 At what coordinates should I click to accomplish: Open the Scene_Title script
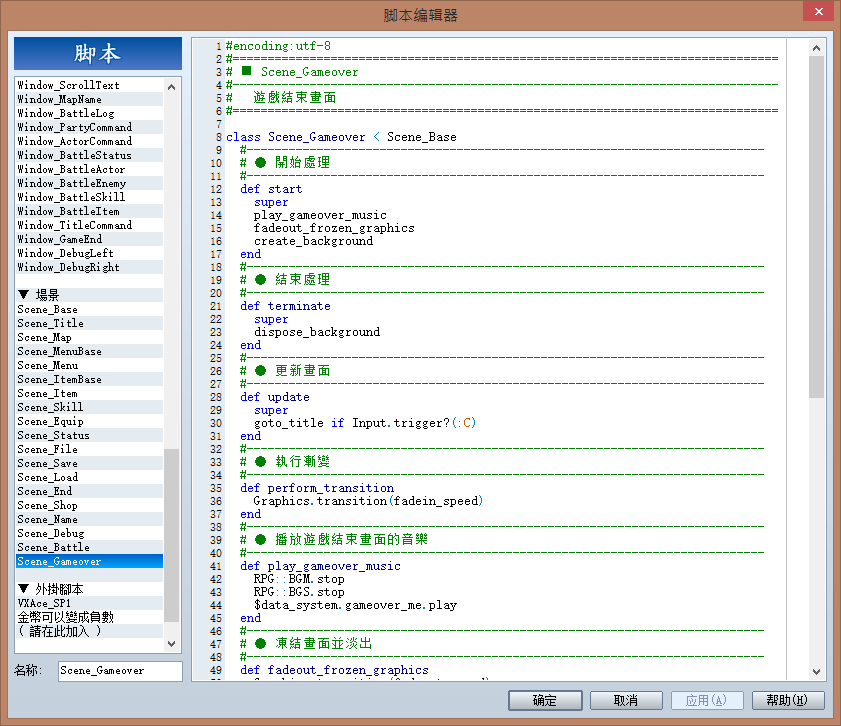pos(90,323)
